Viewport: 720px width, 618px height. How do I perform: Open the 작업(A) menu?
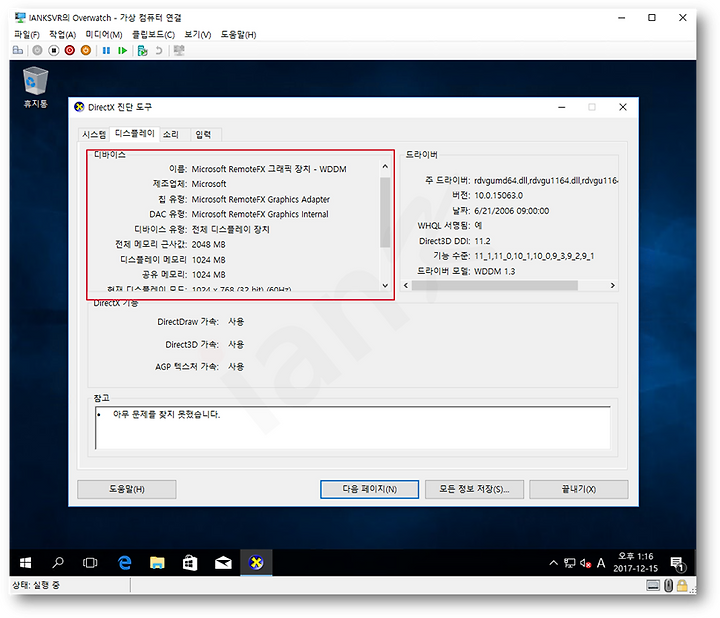pos(62,35)
